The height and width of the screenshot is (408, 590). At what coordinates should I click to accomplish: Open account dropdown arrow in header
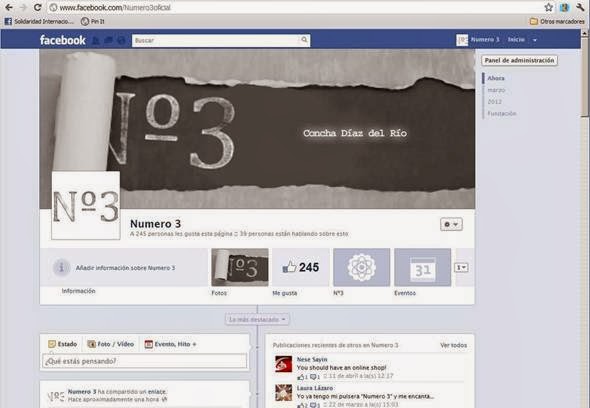point(535,40)
